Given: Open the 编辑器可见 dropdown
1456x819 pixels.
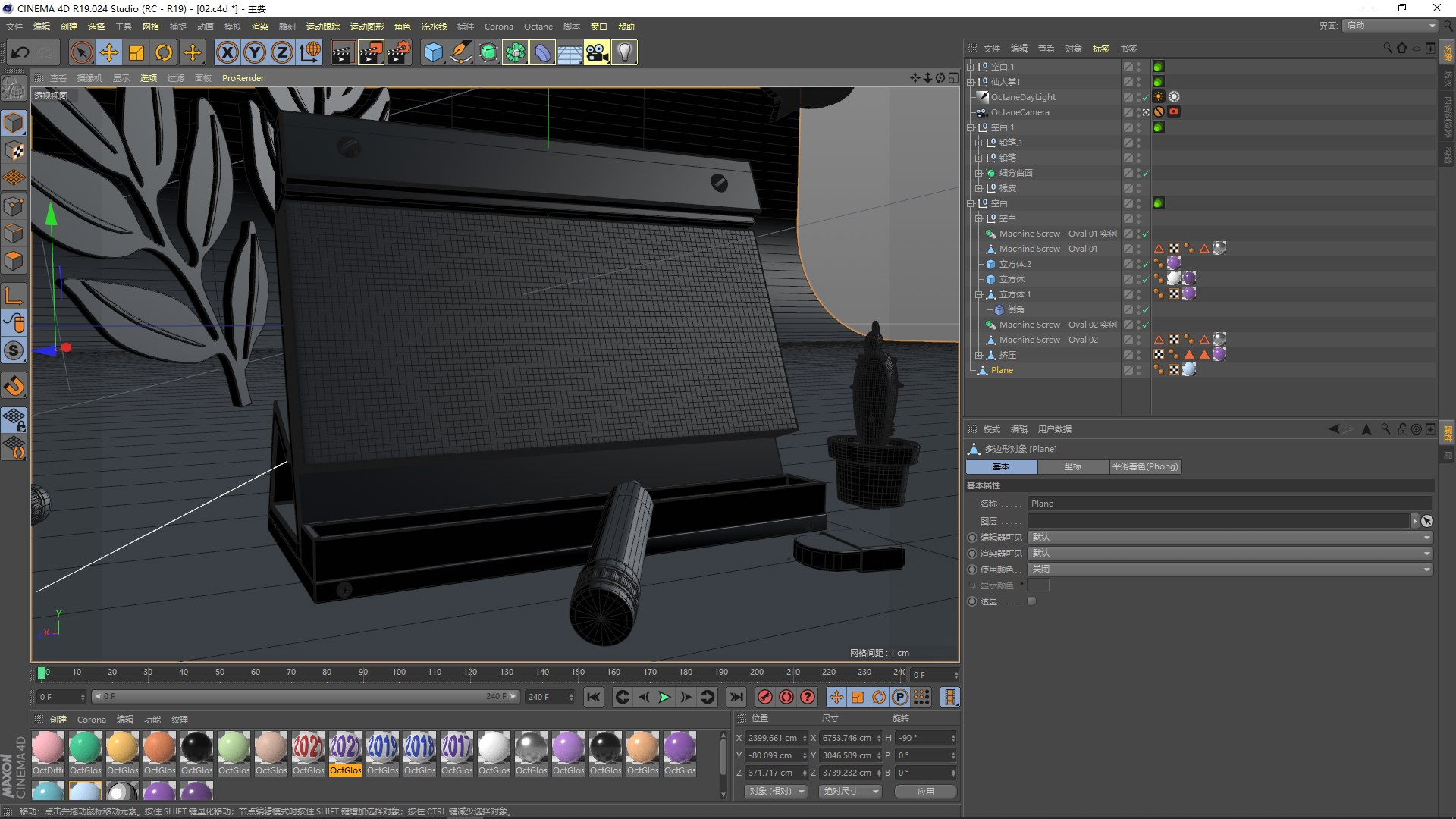Looking at the screenshot, I should pos(1229,537).
